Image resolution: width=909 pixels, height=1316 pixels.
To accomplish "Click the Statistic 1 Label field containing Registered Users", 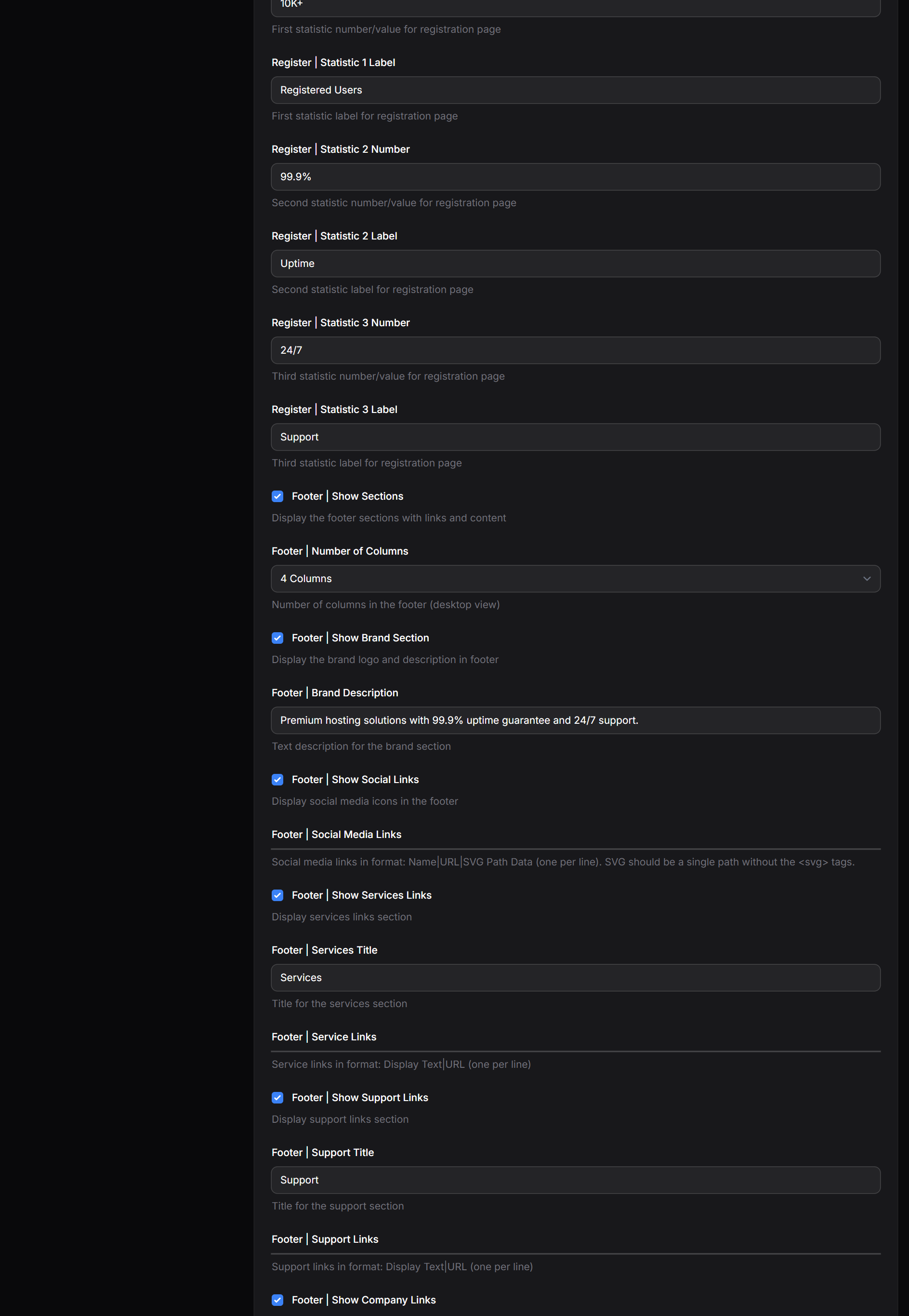I will coord(575,90).
